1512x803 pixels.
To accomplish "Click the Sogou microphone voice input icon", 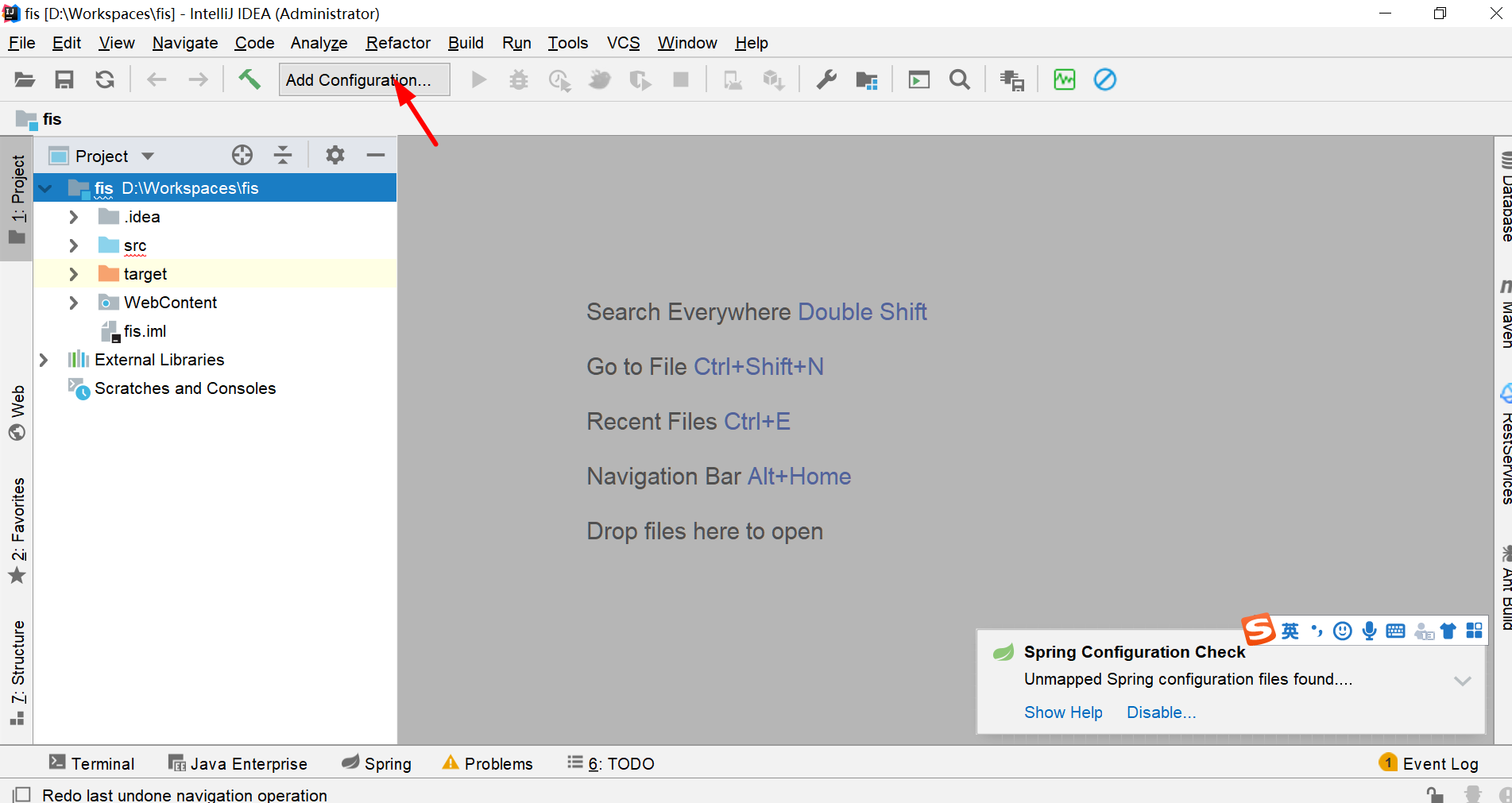I will 1369,631.
